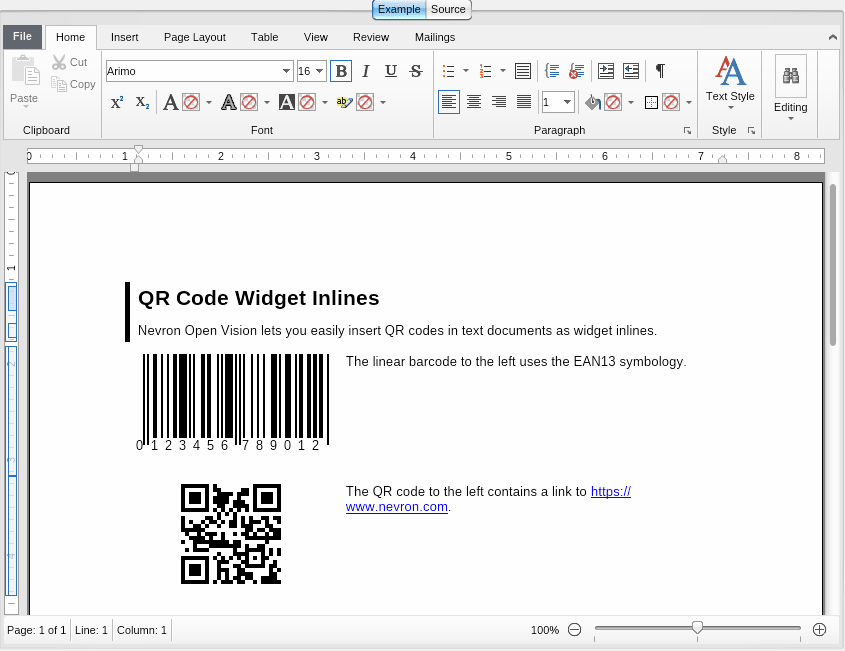Click the increase indent icon
The image size is (845, 651).
[606, 71]
